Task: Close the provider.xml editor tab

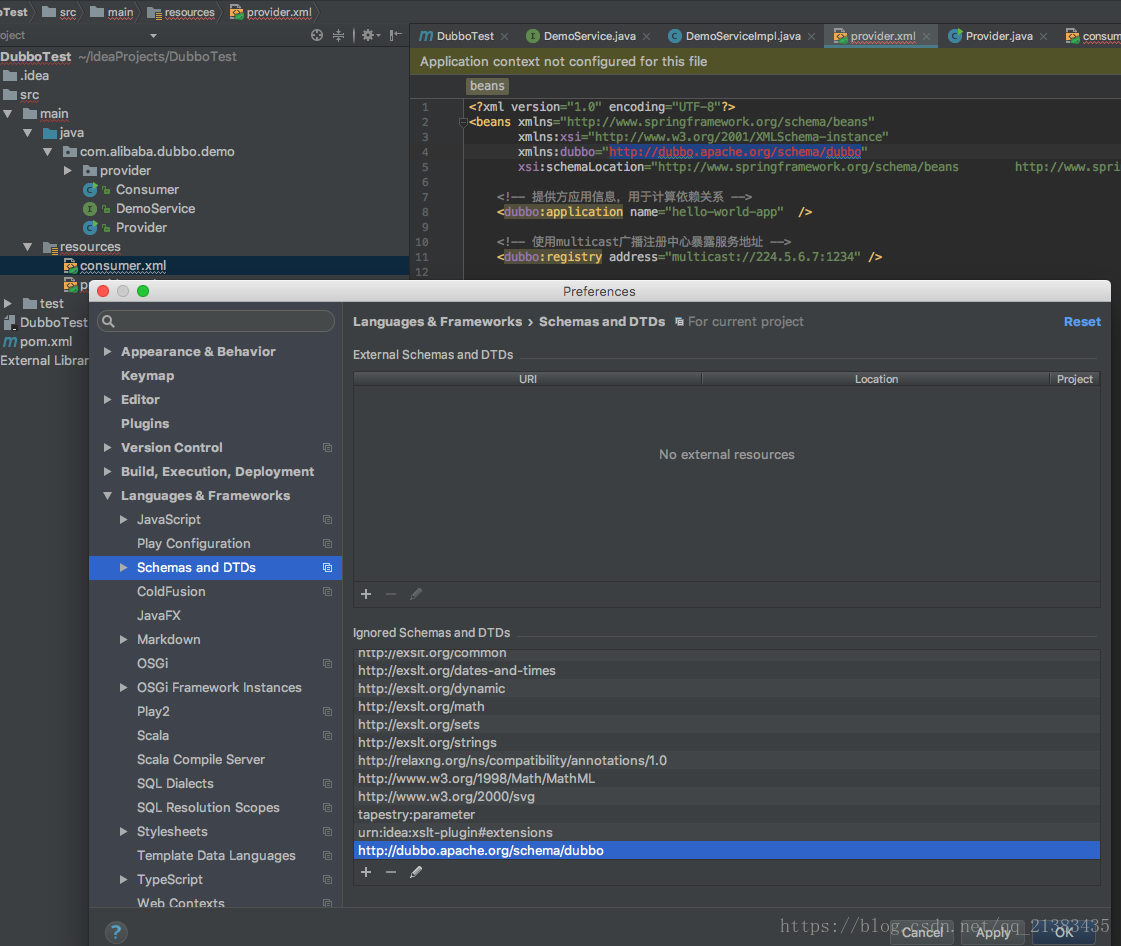Action: pyautogui.click(x=927, y=36)
